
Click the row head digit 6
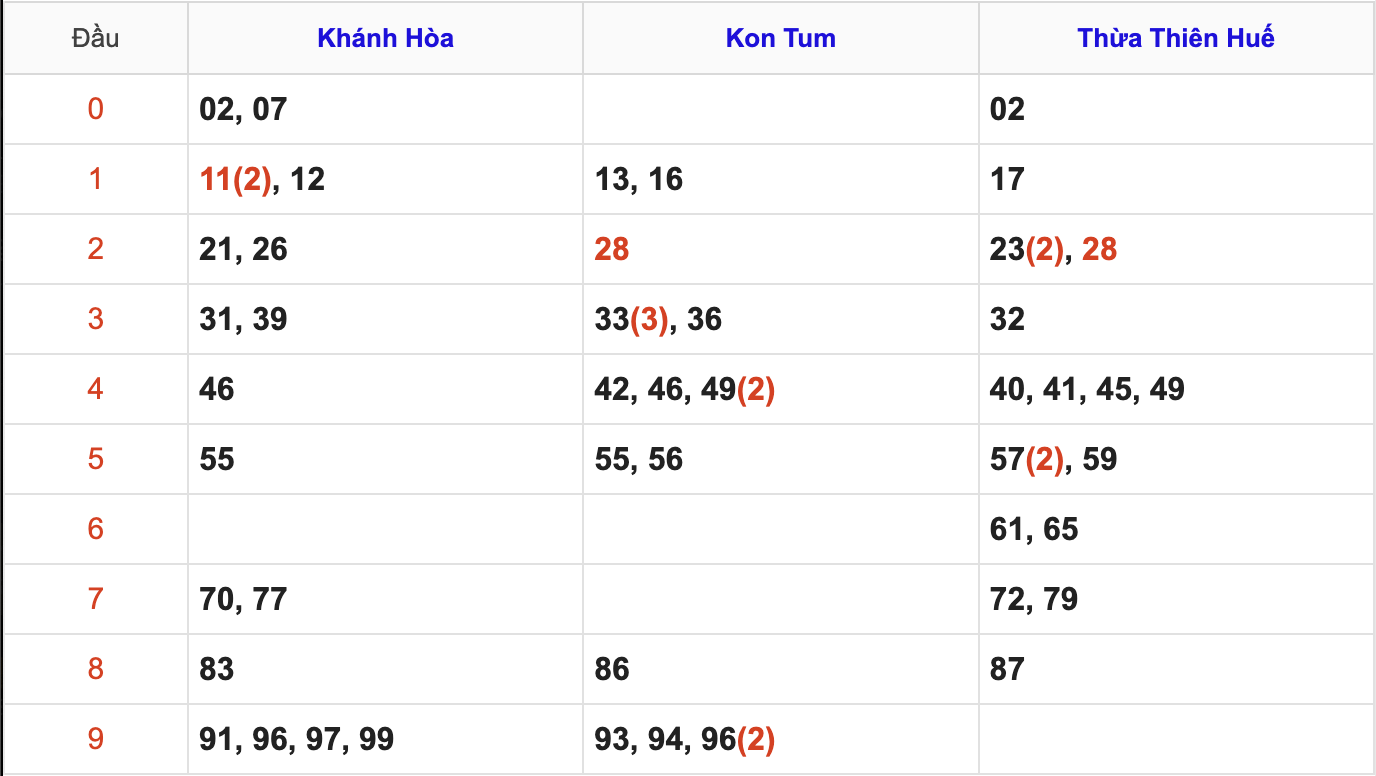95,529
